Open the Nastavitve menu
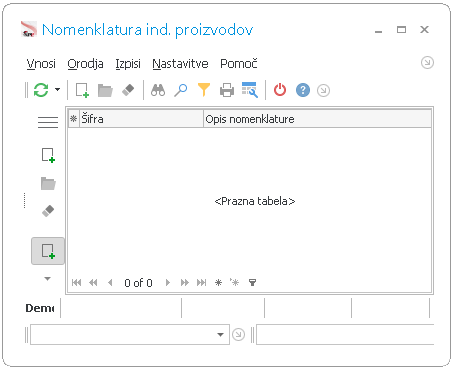453x369 pixels. click(x=180, y=63)
